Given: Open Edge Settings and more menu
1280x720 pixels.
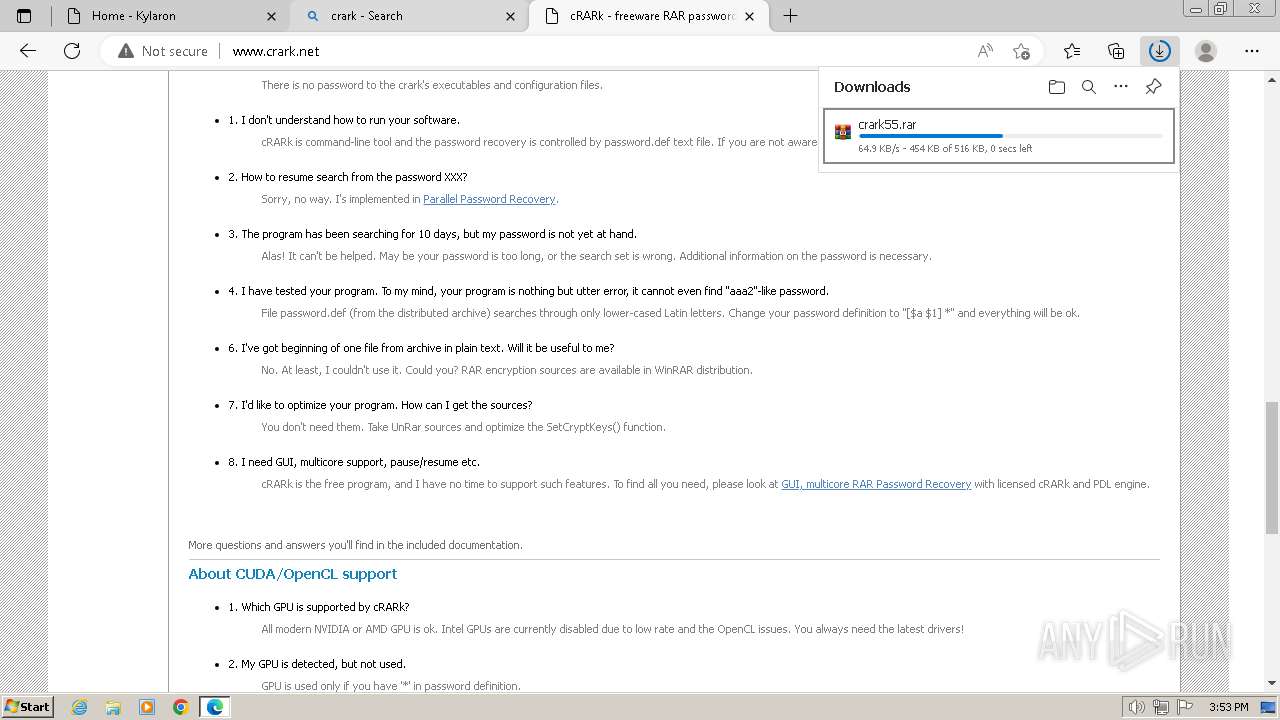Looking at the screenshot, I should (1252, 51).
